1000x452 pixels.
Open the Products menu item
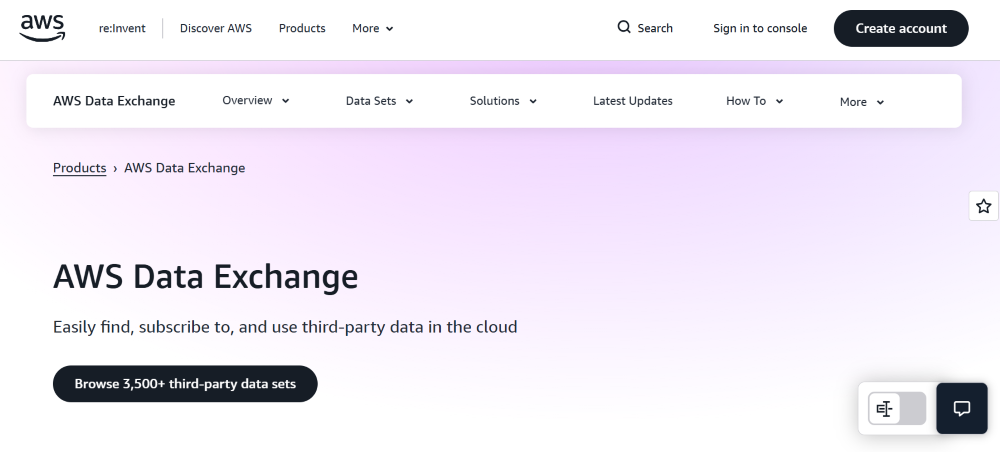pyautogui.click(x=302, y=28)
